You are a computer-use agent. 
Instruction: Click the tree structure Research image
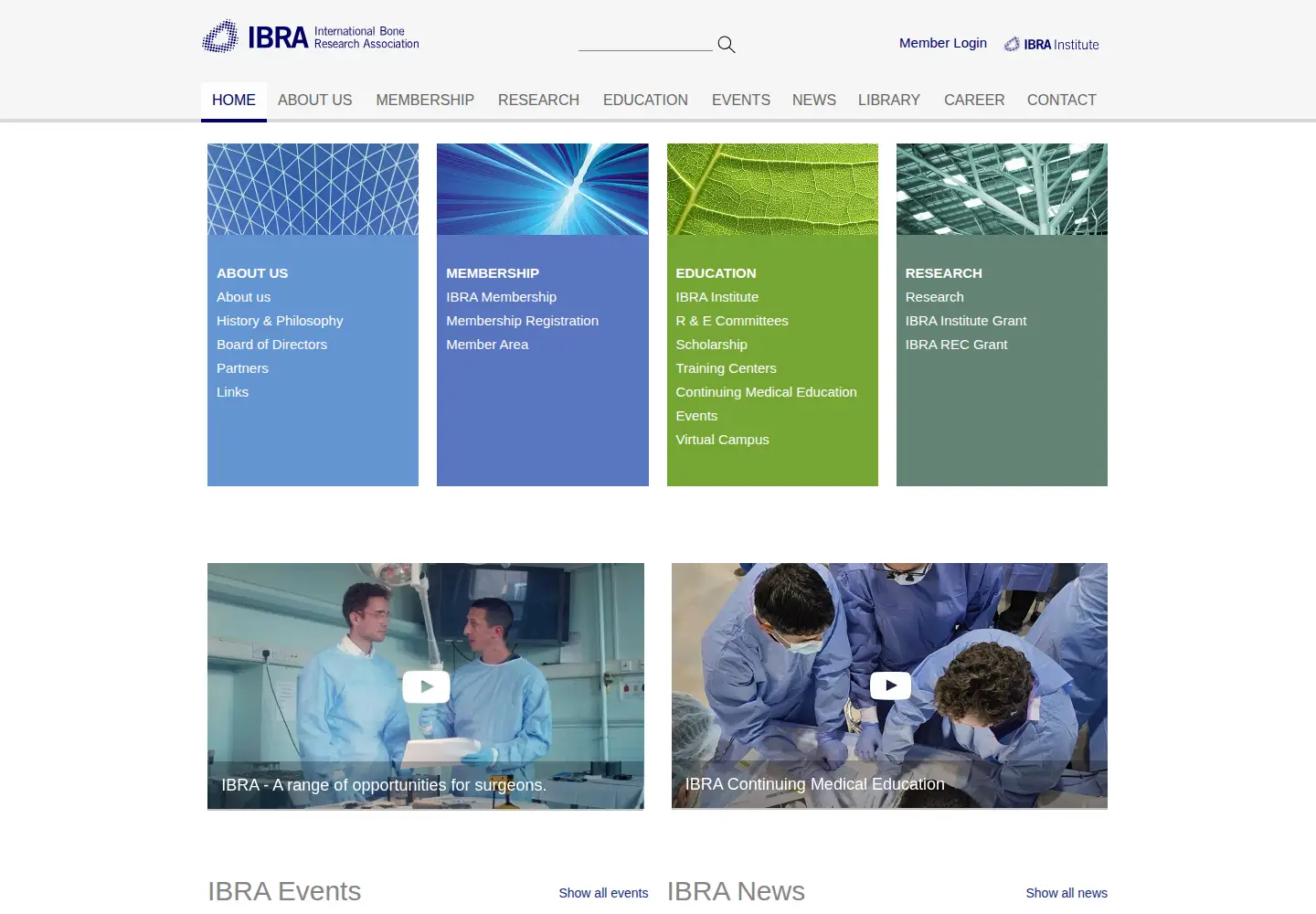[1002, 189]
